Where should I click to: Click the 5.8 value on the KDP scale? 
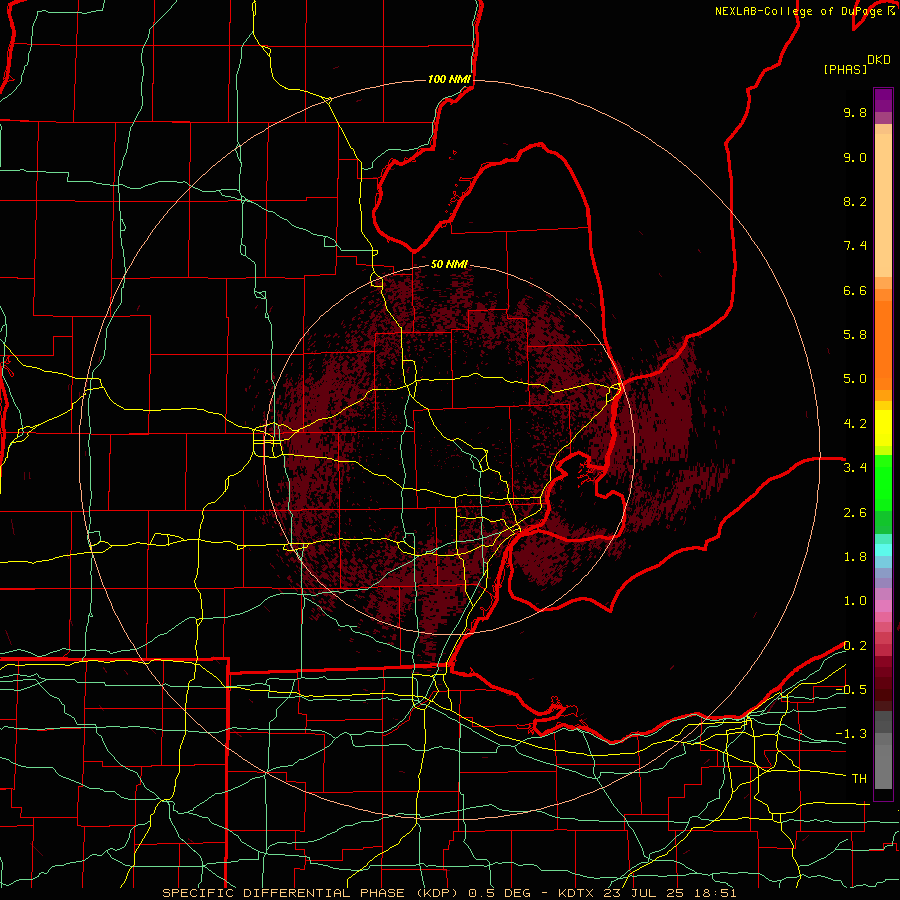855,335
